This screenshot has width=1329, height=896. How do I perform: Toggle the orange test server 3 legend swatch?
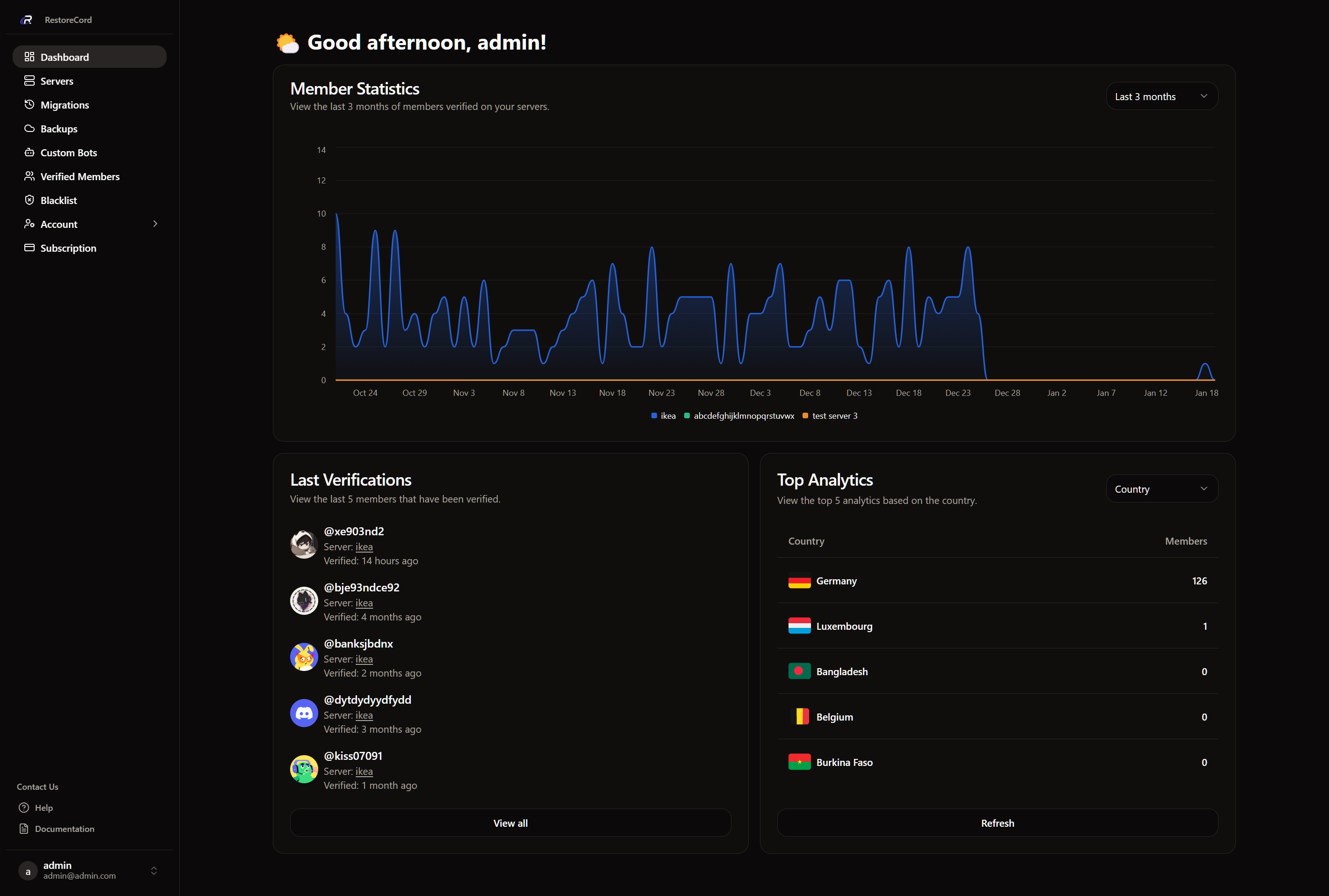point(806,415)
